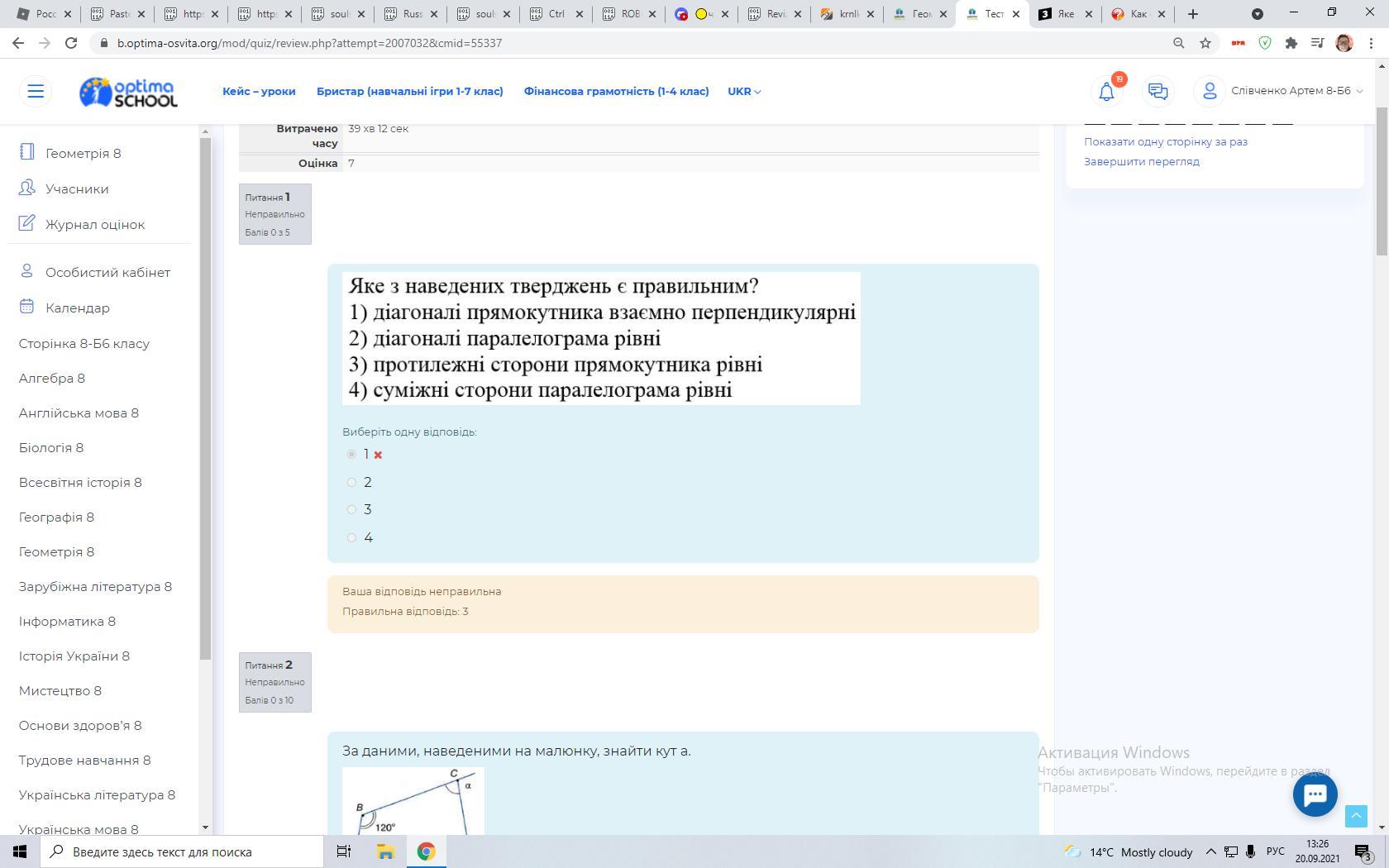Switch to the ROB browser tab
Screen dimensions: 1389x868
(628, 14)
